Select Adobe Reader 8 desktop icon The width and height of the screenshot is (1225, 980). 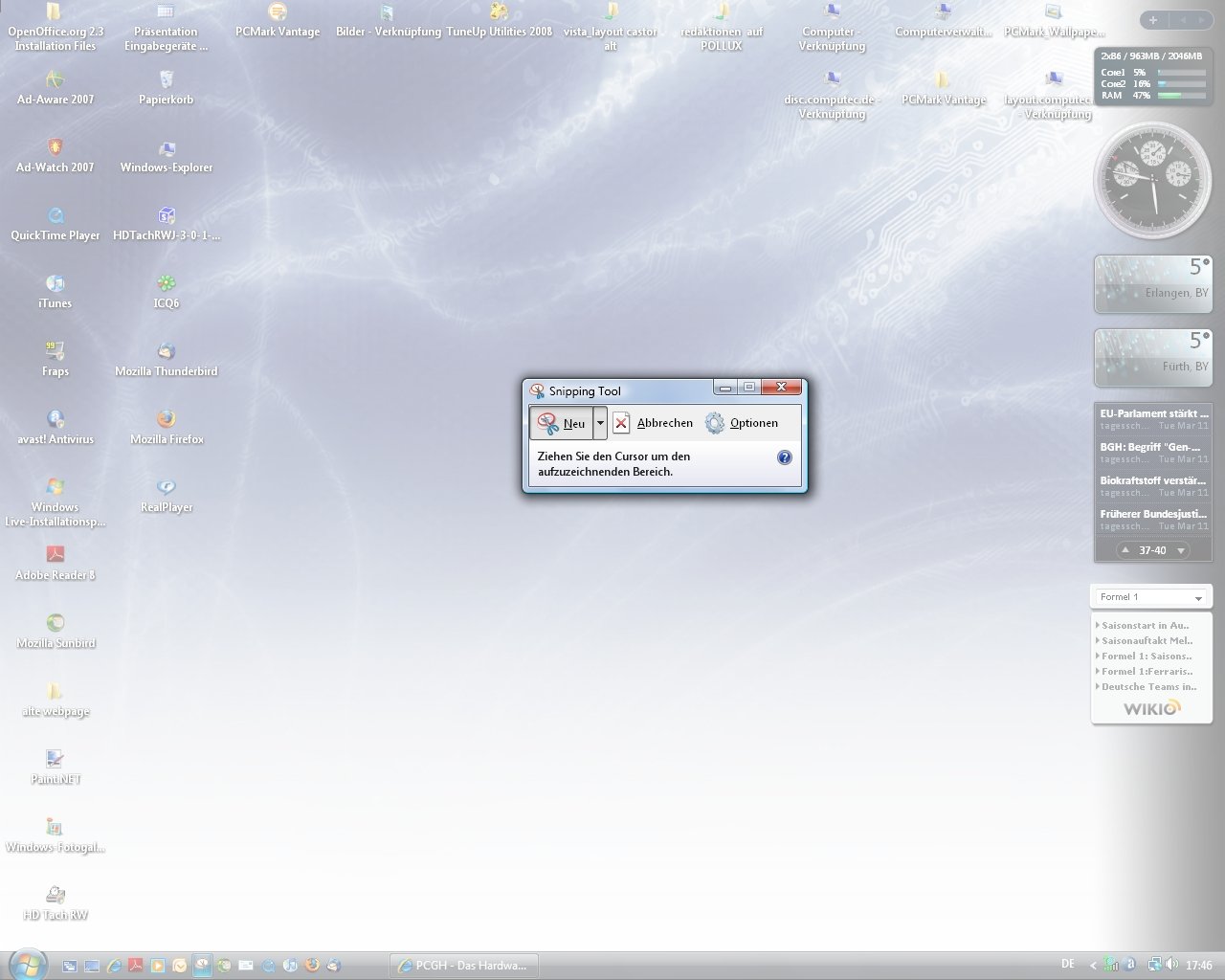pyautogui.click(x=56, y=562)
